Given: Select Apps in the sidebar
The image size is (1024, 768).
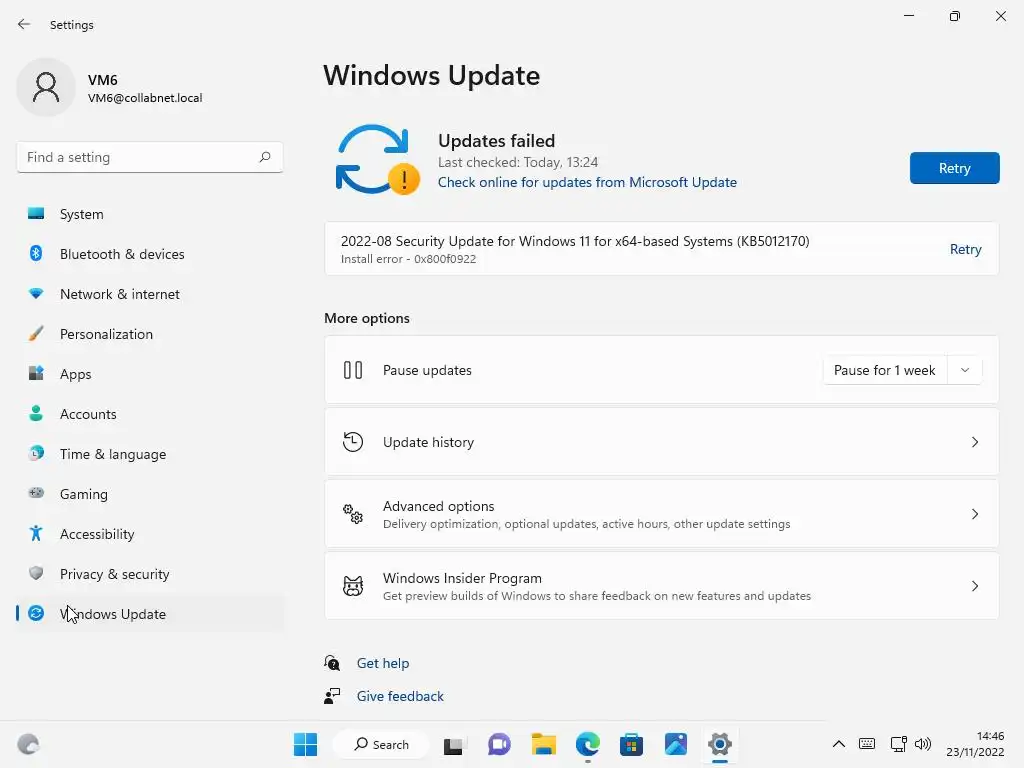Looking at the screenshot, I should (x=150, y=374).
